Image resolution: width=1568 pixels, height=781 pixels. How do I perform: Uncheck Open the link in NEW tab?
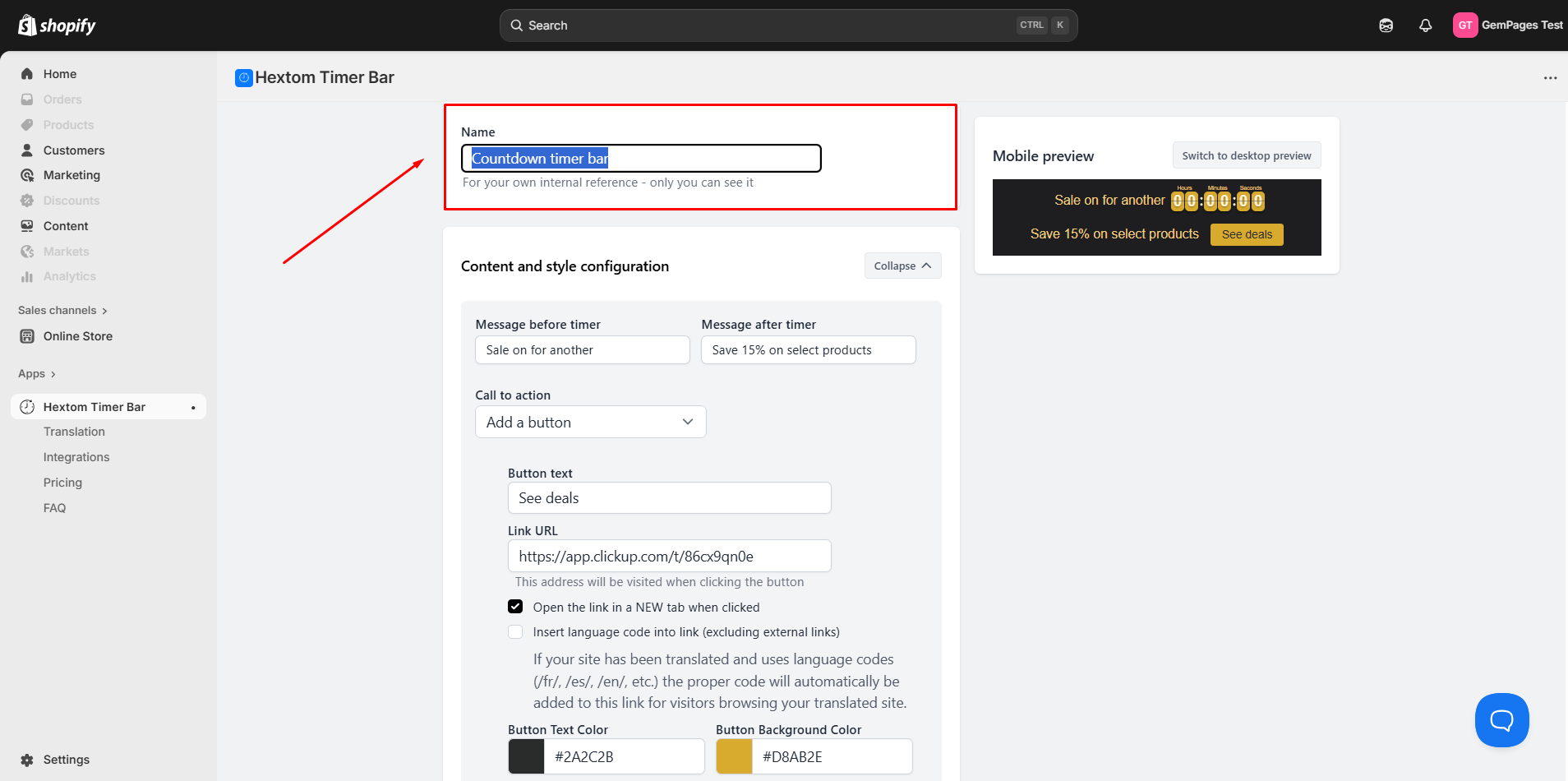[515, 607]
